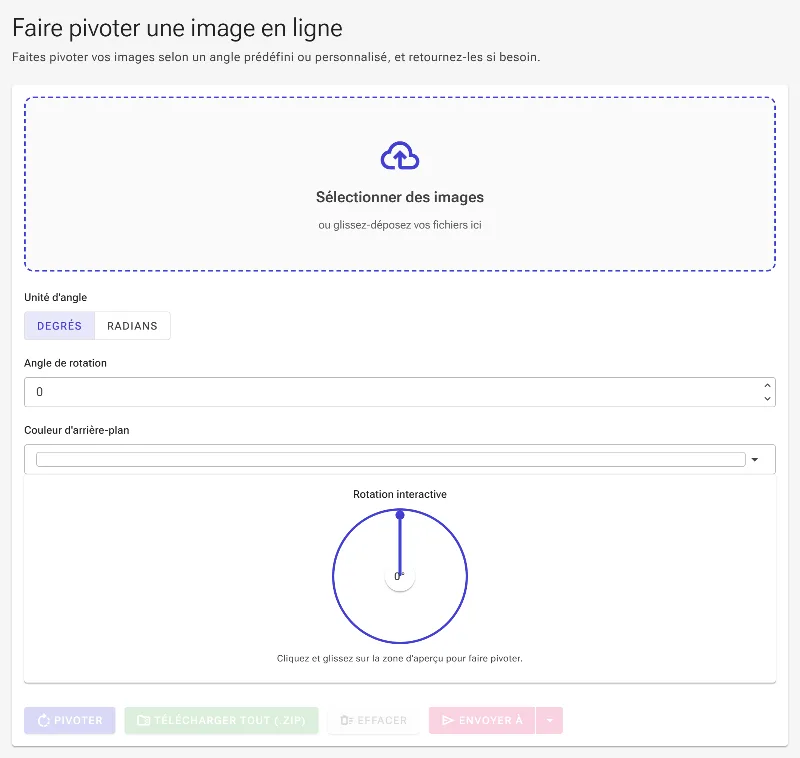Click the background color swatch bar
This screenshot has width=800, height=758.
click(x=391, y=460)
